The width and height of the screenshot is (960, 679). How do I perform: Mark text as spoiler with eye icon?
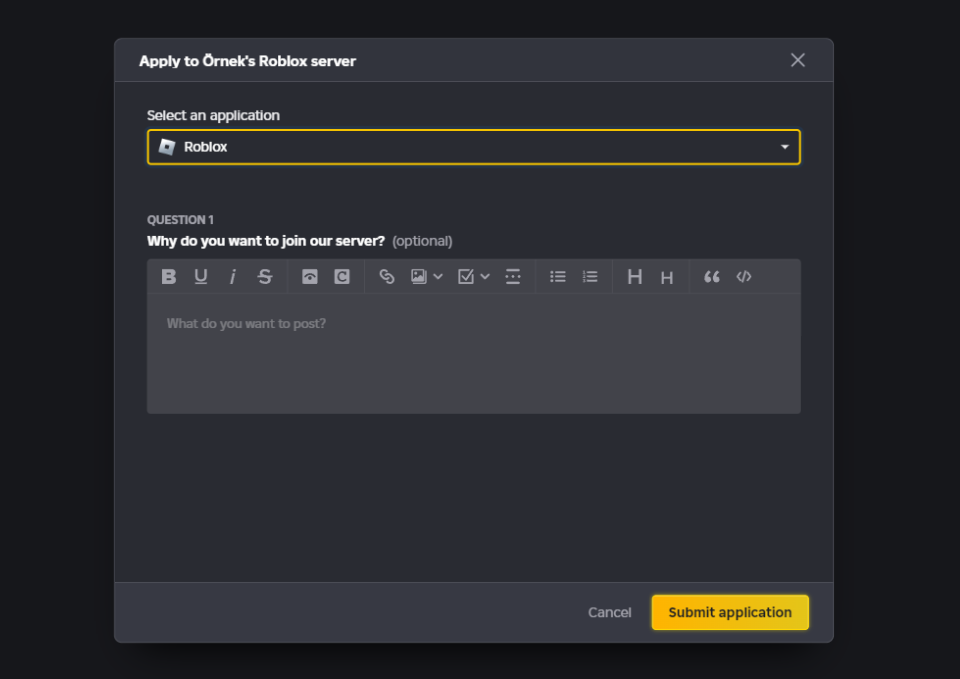pyautogui.click(x=310, y=277)
